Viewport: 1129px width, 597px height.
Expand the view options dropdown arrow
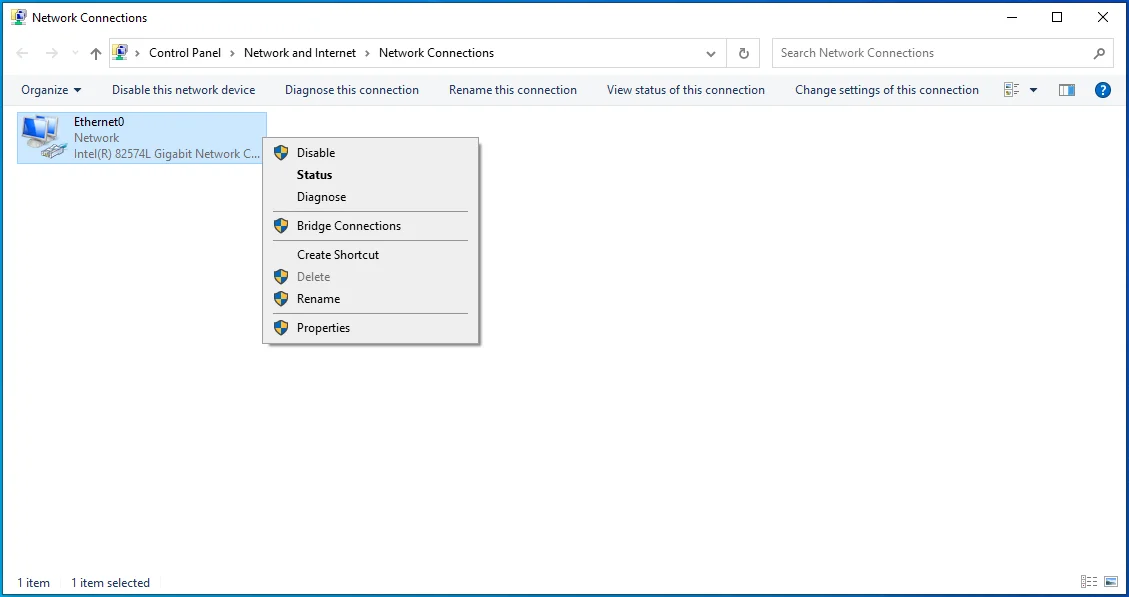1034,90
